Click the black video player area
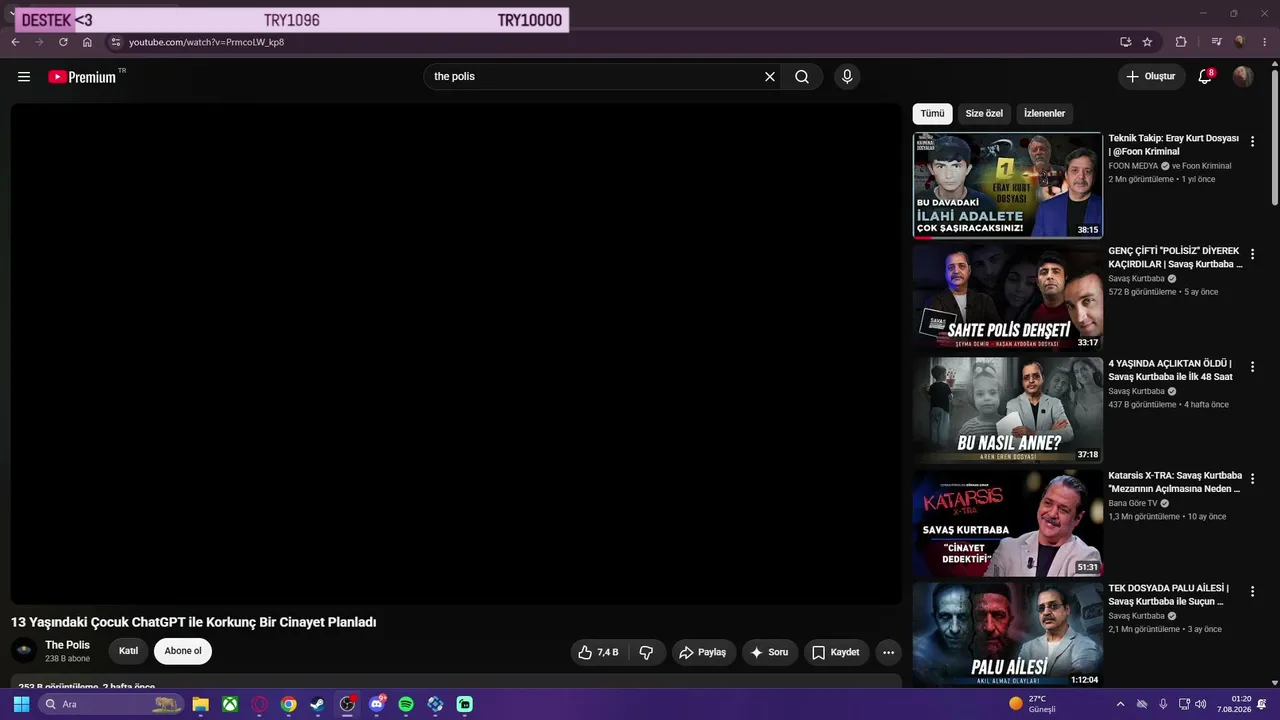1280x720 pixels. click(456, 354)
